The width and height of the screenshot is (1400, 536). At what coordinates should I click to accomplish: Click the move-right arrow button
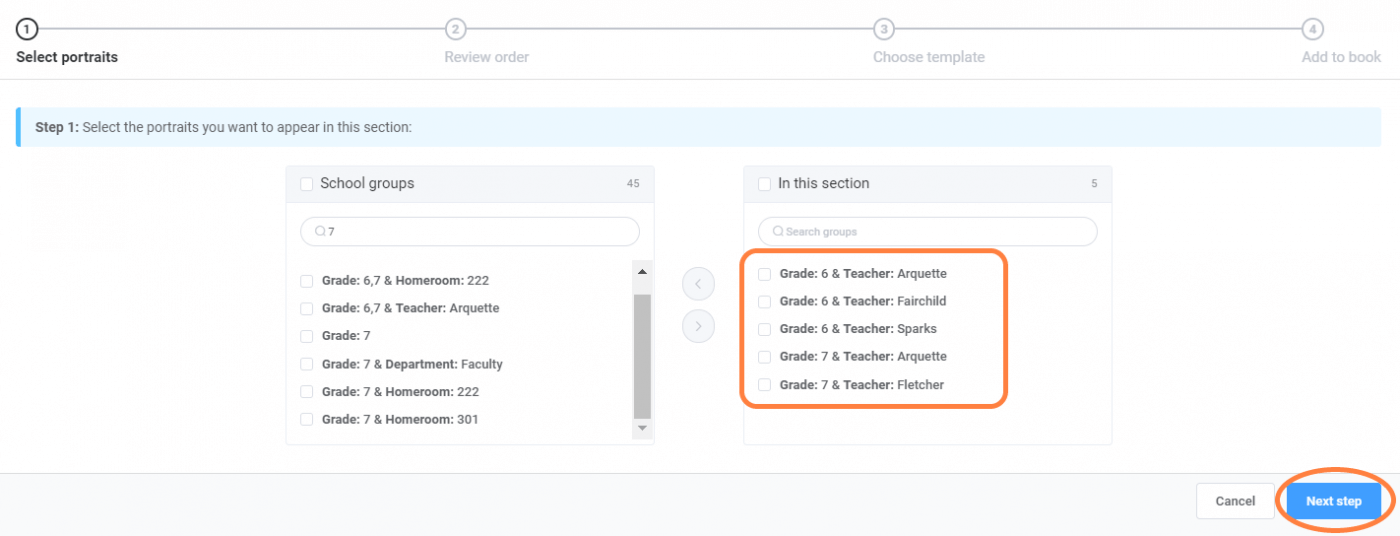click(x=698, y=326)
